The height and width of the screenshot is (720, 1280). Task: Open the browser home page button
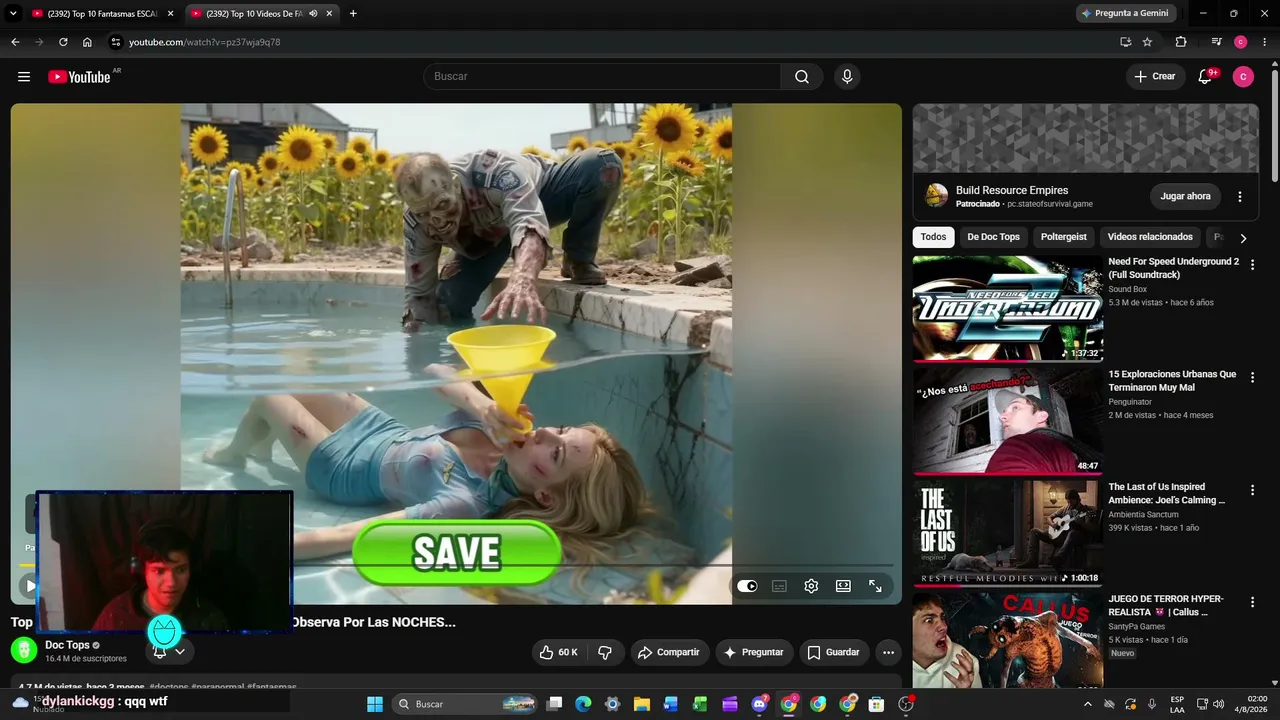pos(87,42)
